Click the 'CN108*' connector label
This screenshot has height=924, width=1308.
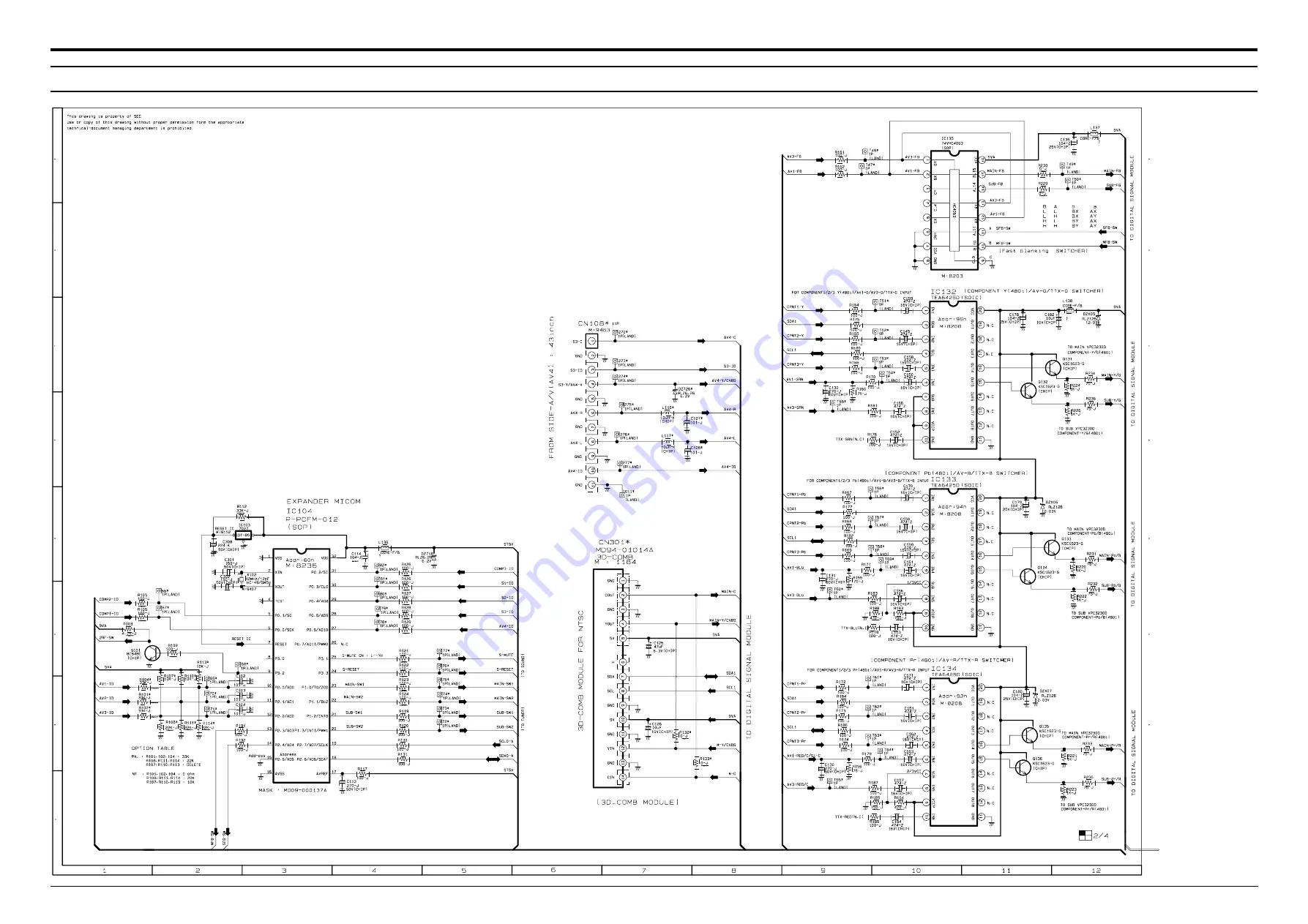[x=593, y=323]
